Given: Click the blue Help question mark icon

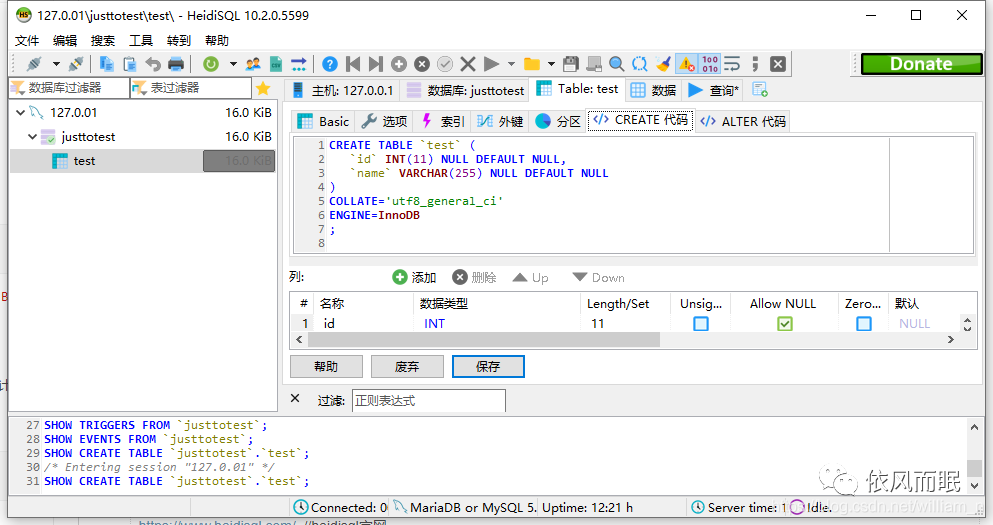Looking at the screenshot, I should pos(330,64).
